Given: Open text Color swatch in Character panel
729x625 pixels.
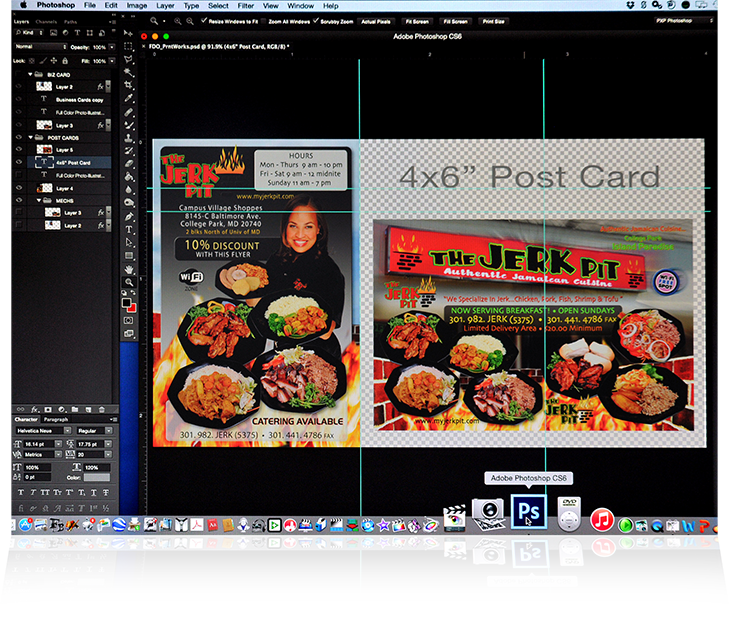Looking at the screenshot, I should [97, 478].
